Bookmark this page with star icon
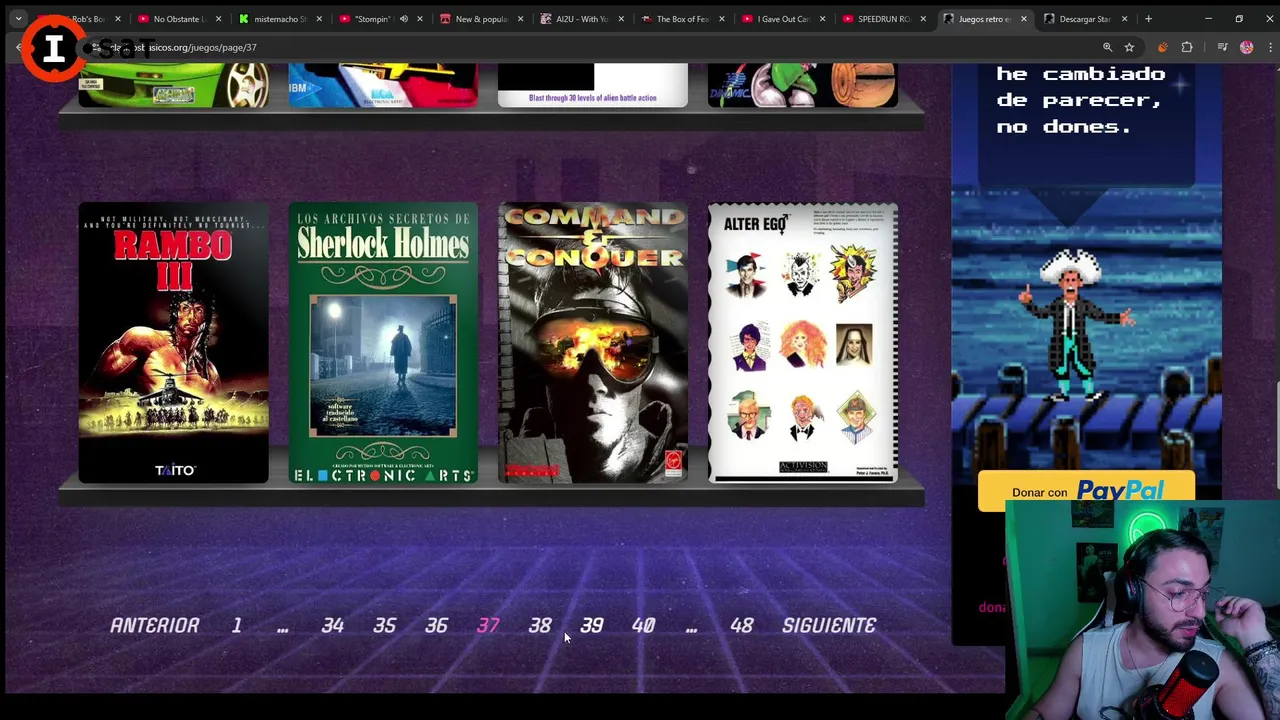Image resolution: width=1280 pixels, height=720 pixels. tap(1129, 47)
